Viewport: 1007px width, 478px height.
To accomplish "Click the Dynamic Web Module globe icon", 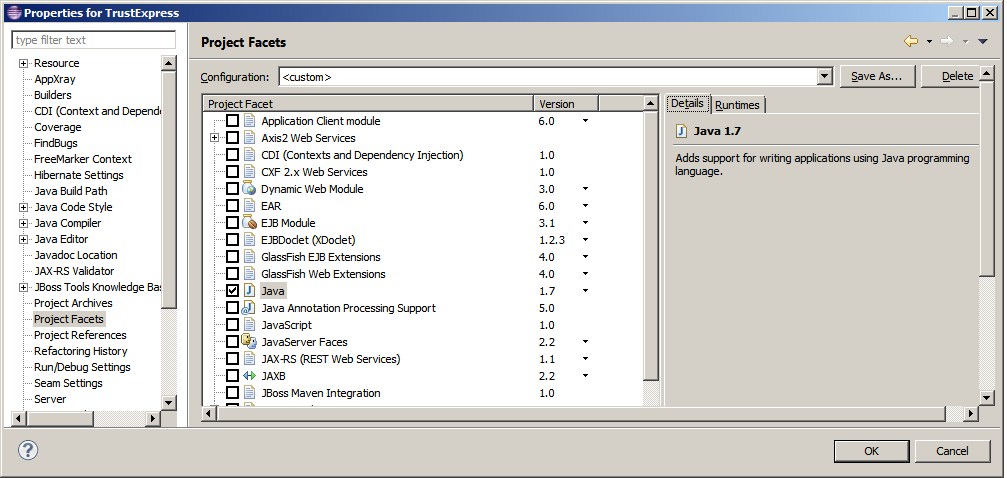I will (249, 189).
